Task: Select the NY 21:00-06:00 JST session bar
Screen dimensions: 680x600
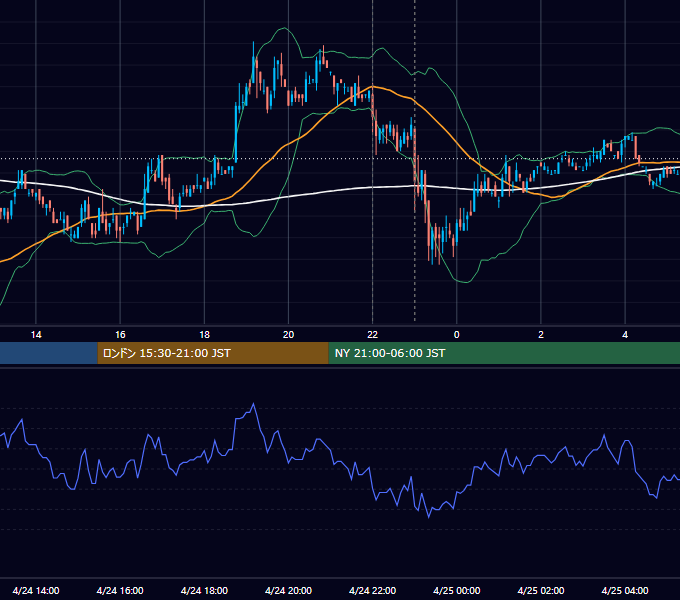Action: [504, 353]
